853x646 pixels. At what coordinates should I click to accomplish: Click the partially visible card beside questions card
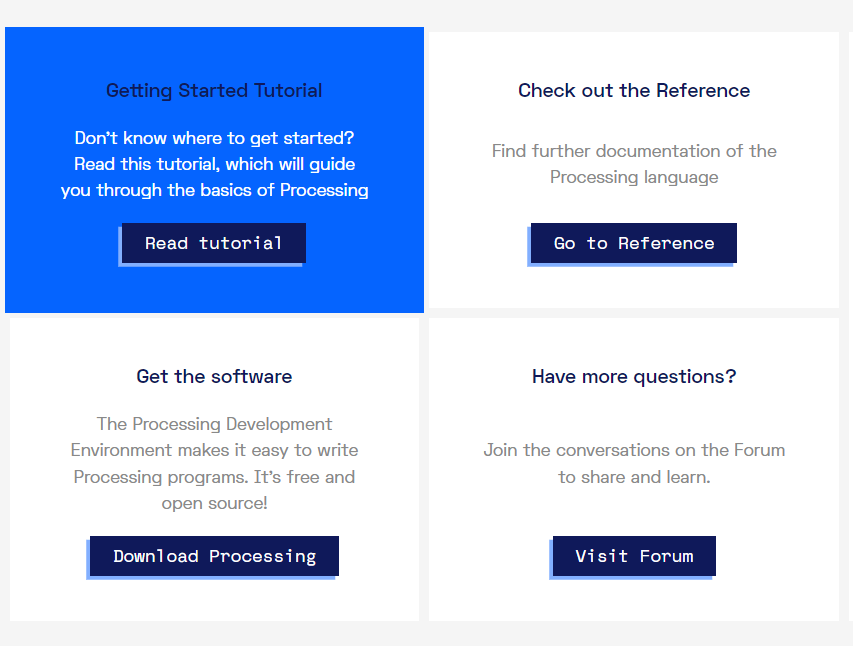point(850,468)
